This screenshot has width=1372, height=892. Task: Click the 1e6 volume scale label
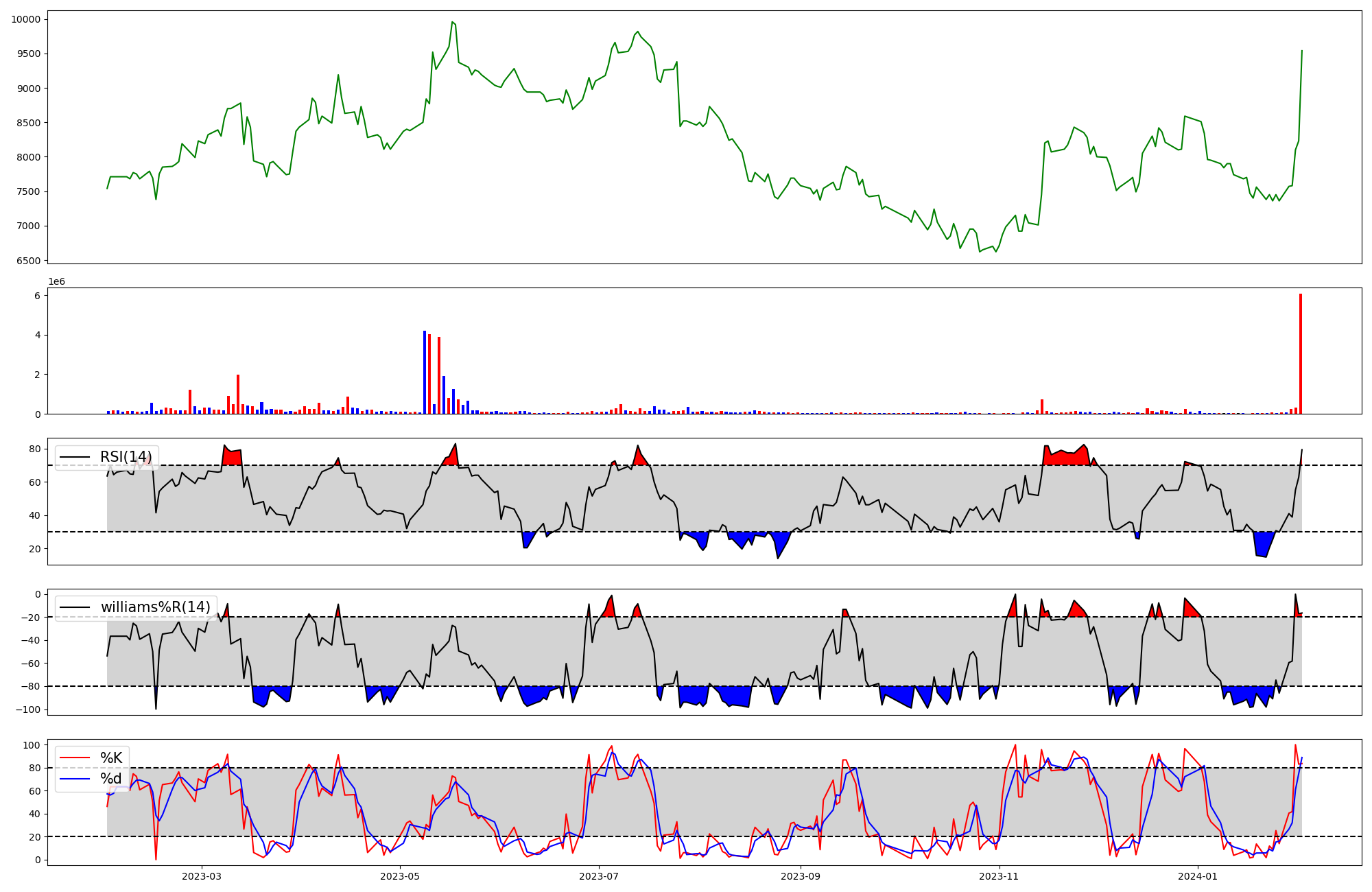[56, 281]
